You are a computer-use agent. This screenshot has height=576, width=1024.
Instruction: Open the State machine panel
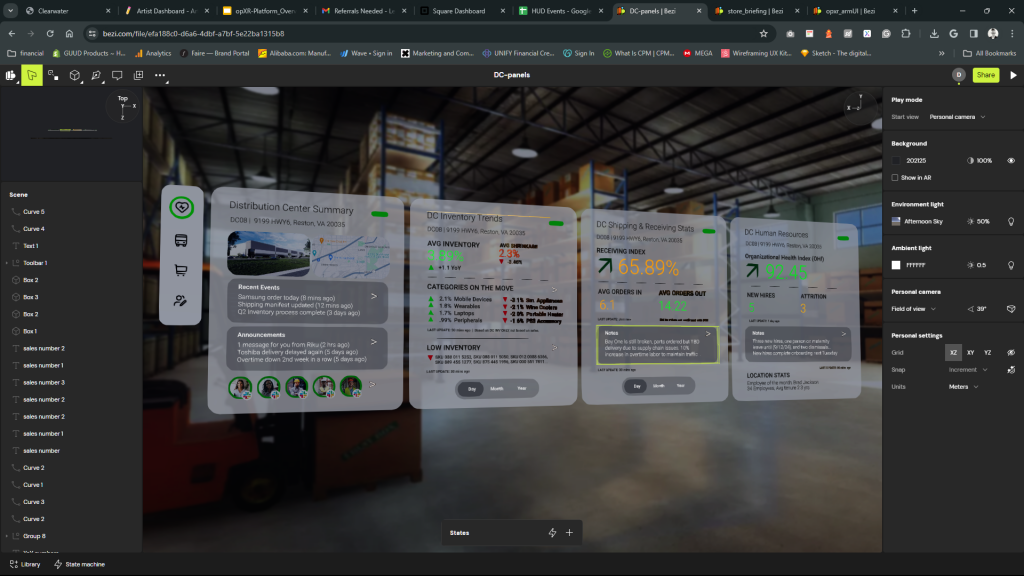pyautogui.click(x=80, y=565)
